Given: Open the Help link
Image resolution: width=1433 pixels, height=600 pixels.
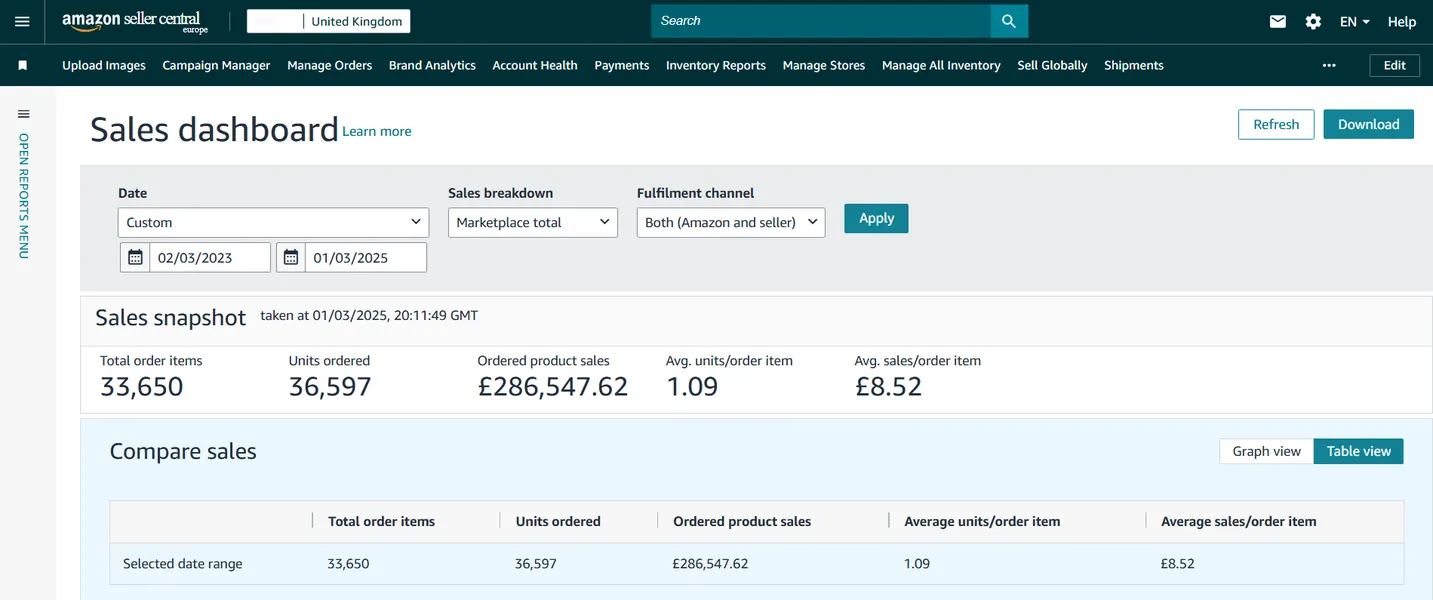Looking at the screenshot, I should (1402, 21).
